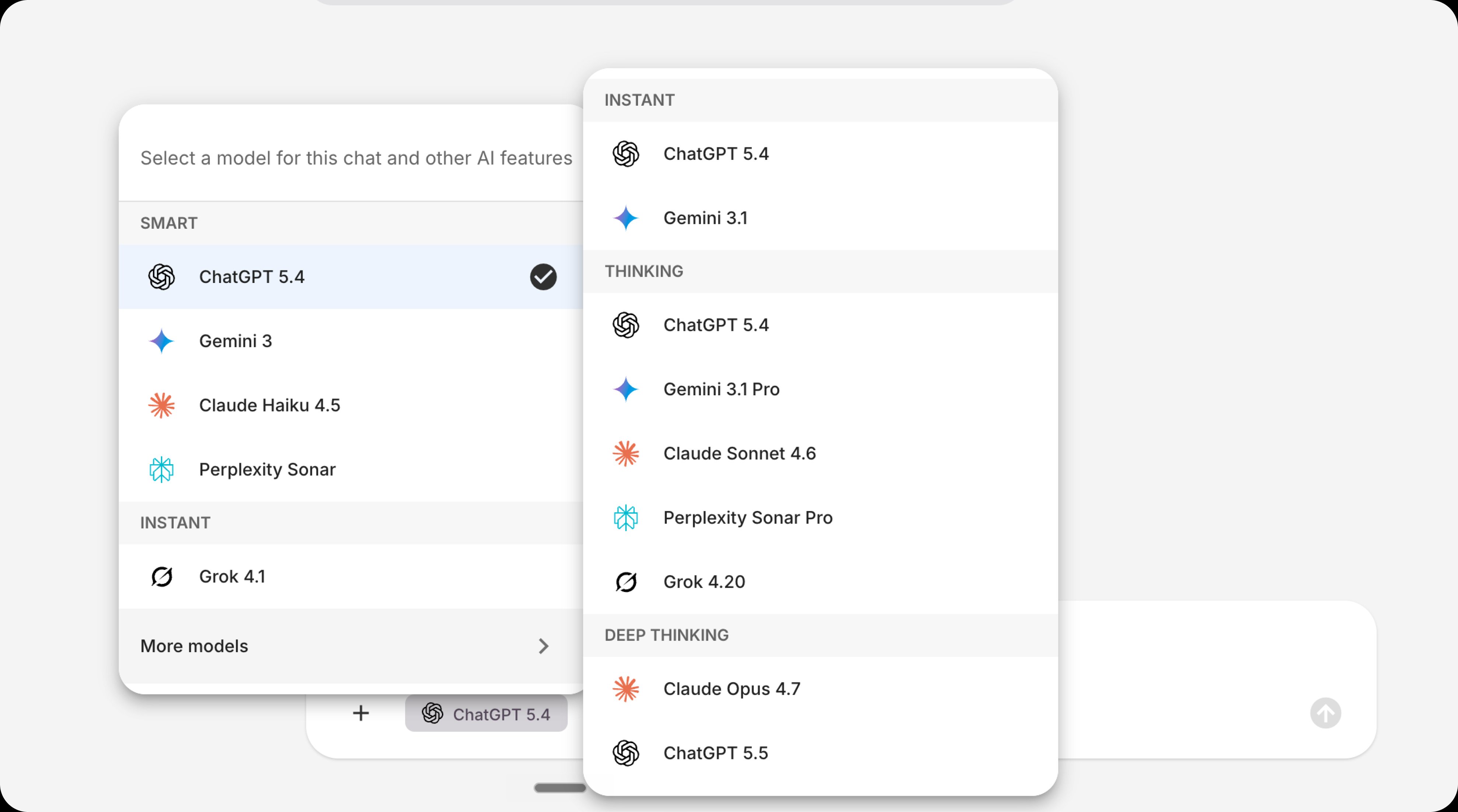Click the OpenAI icon in Thinking ChatGPT 5.4 row
The width and height of the screenshot is (1458, 812).
(x=626, y=325)
